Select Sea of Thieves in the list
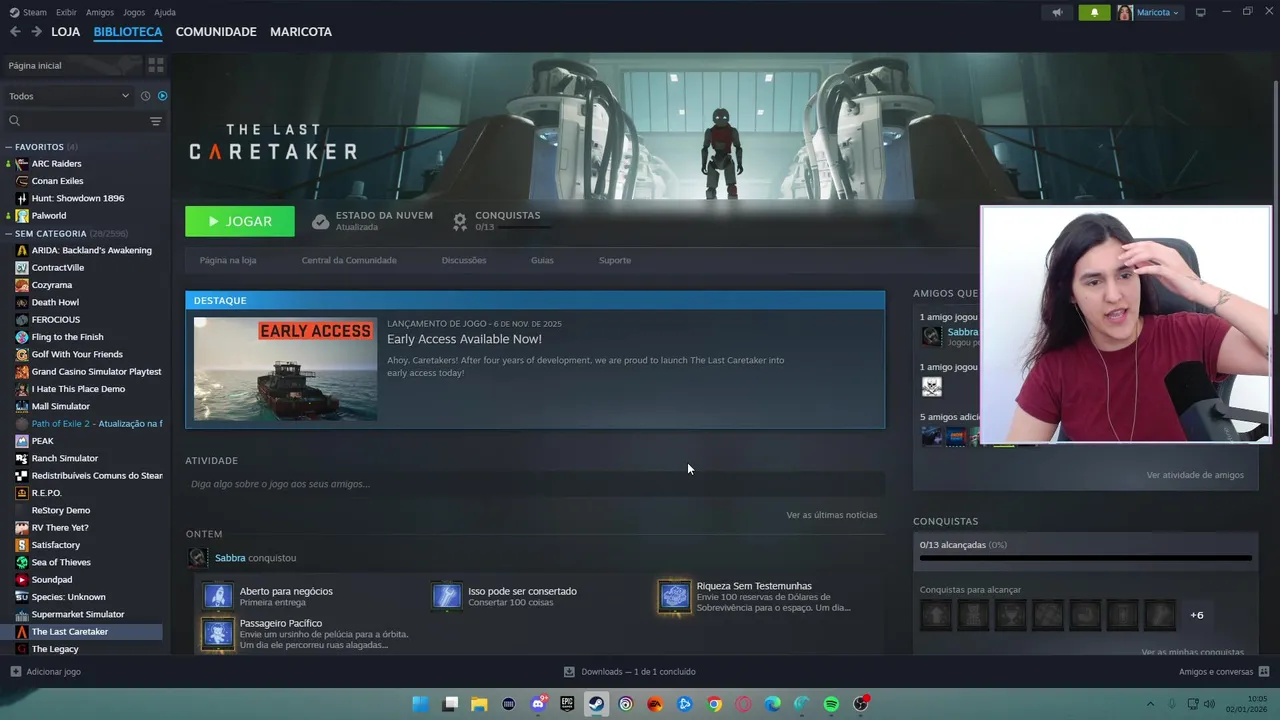The image size is (1280, 720). [61, 562]
